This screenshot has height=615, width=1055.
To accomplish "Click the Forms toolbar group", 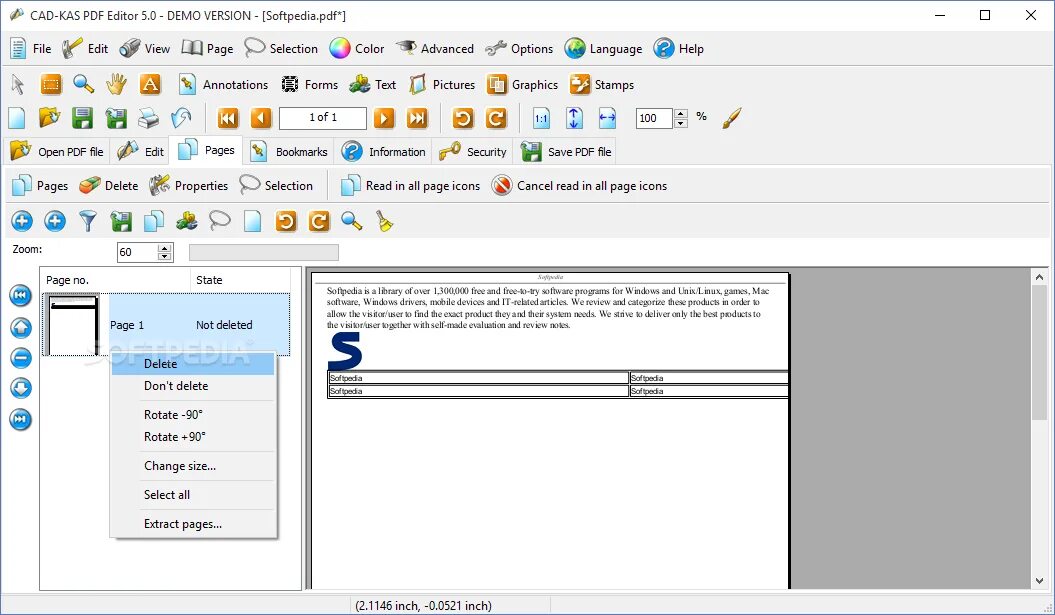I will click(x=310, y=84).
